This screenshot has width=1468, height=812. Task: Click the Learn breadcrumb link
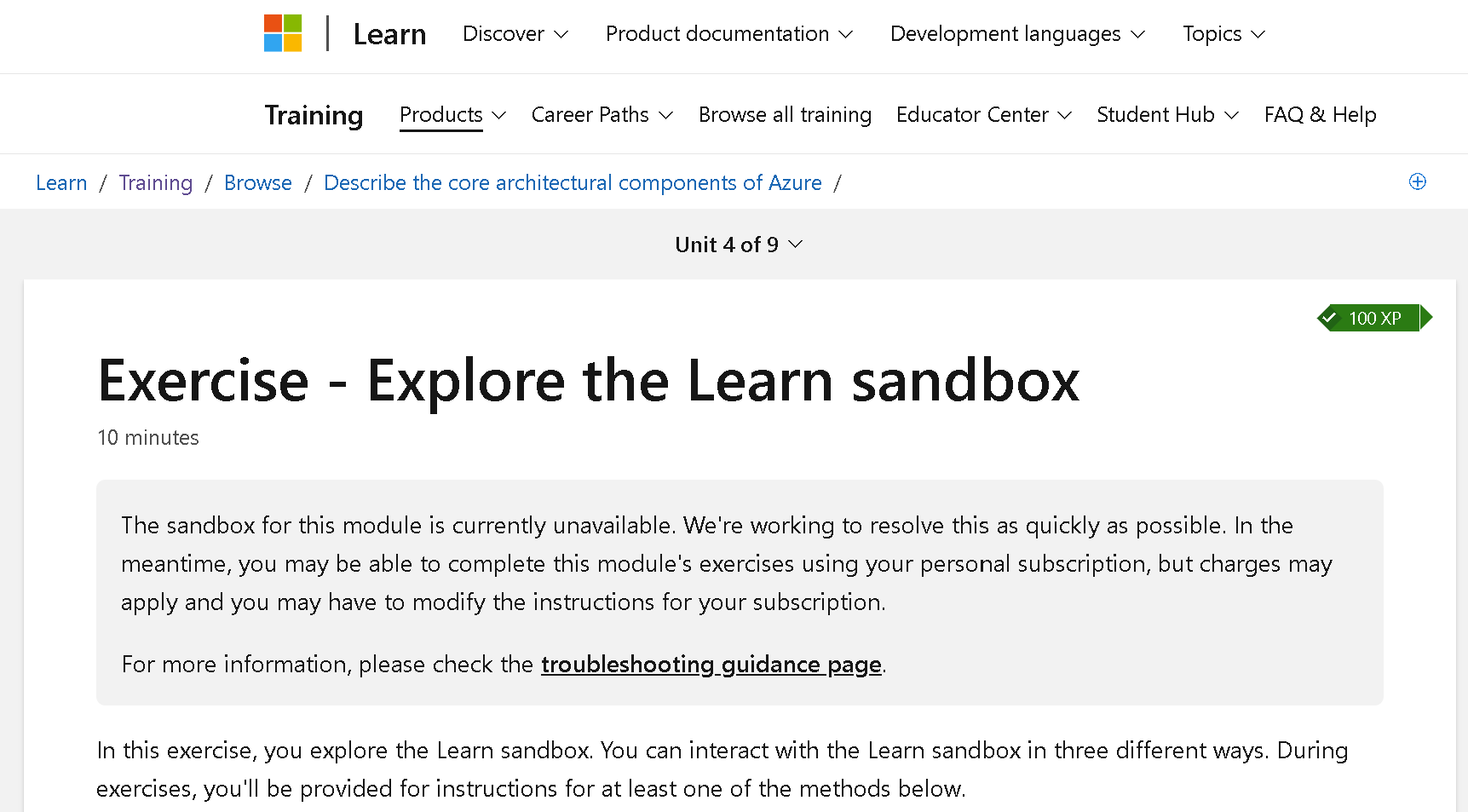61,183
